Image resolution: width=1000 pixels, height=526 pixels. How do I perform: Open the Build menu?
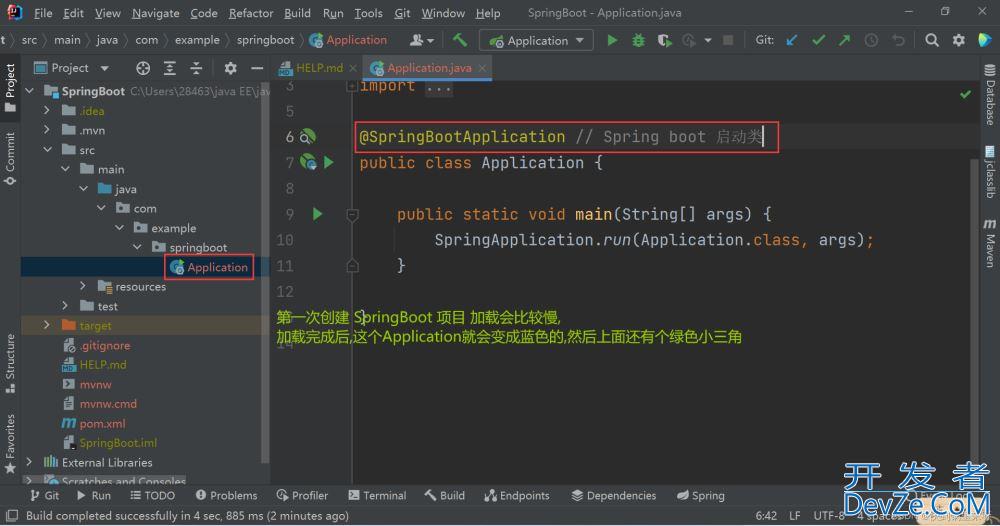(297, 13)
